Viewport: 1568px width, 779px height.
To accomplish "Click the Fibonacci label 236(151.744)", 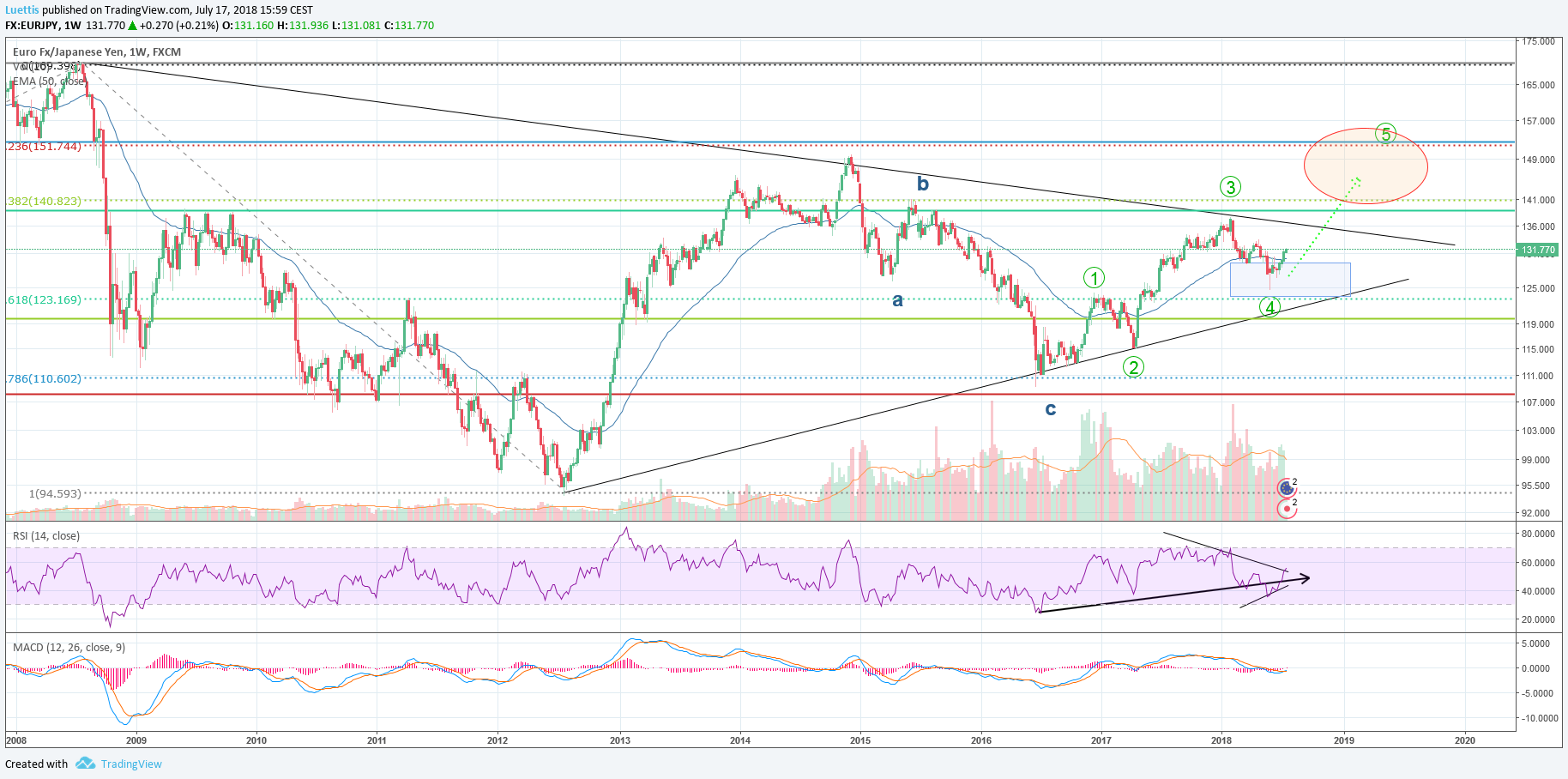I will point(45,147).
